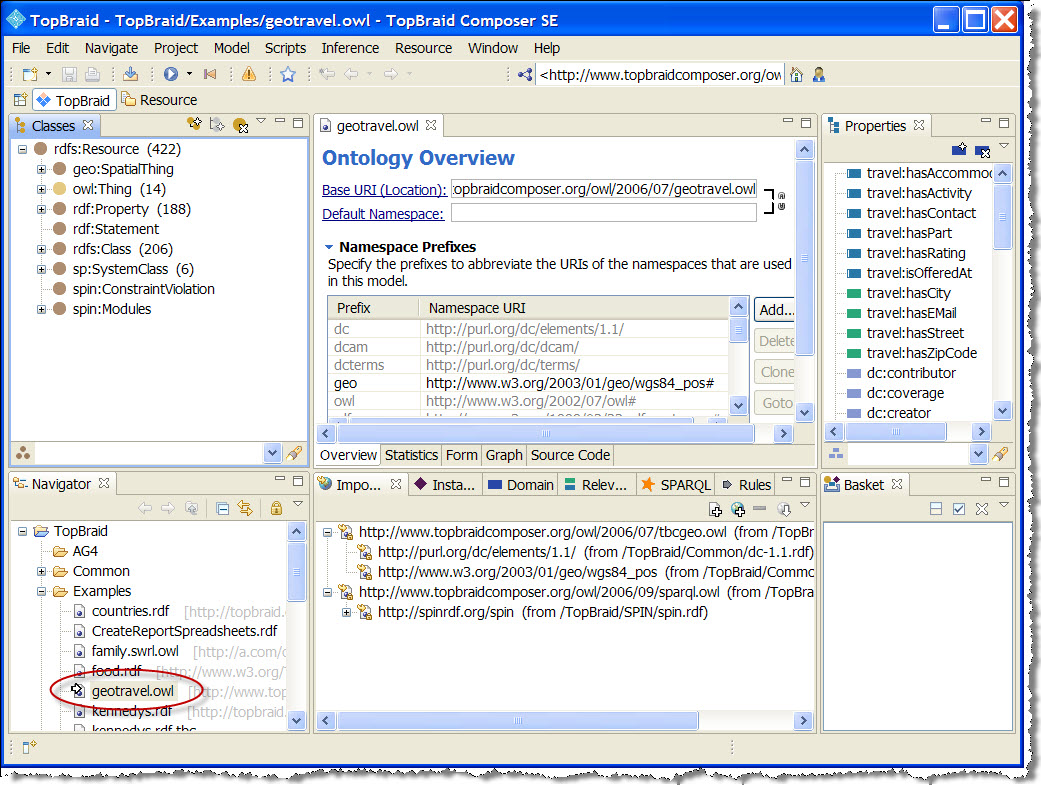Click the Select All checkmark icon in Basket

(959, 509)
